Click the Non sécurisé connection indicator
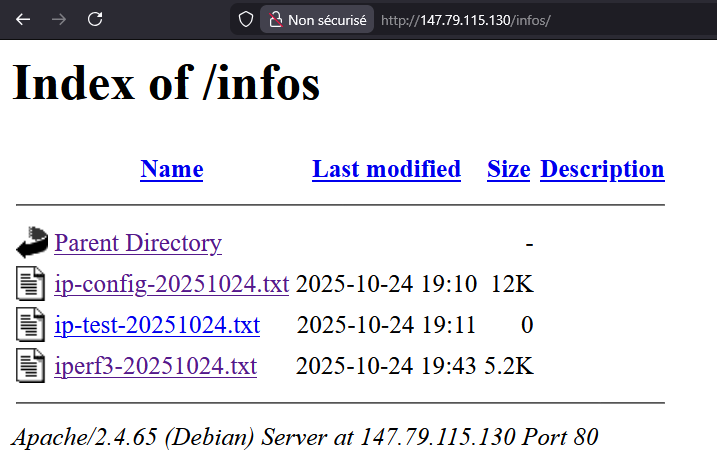717x465 pixels. click(x=317, y=20)
